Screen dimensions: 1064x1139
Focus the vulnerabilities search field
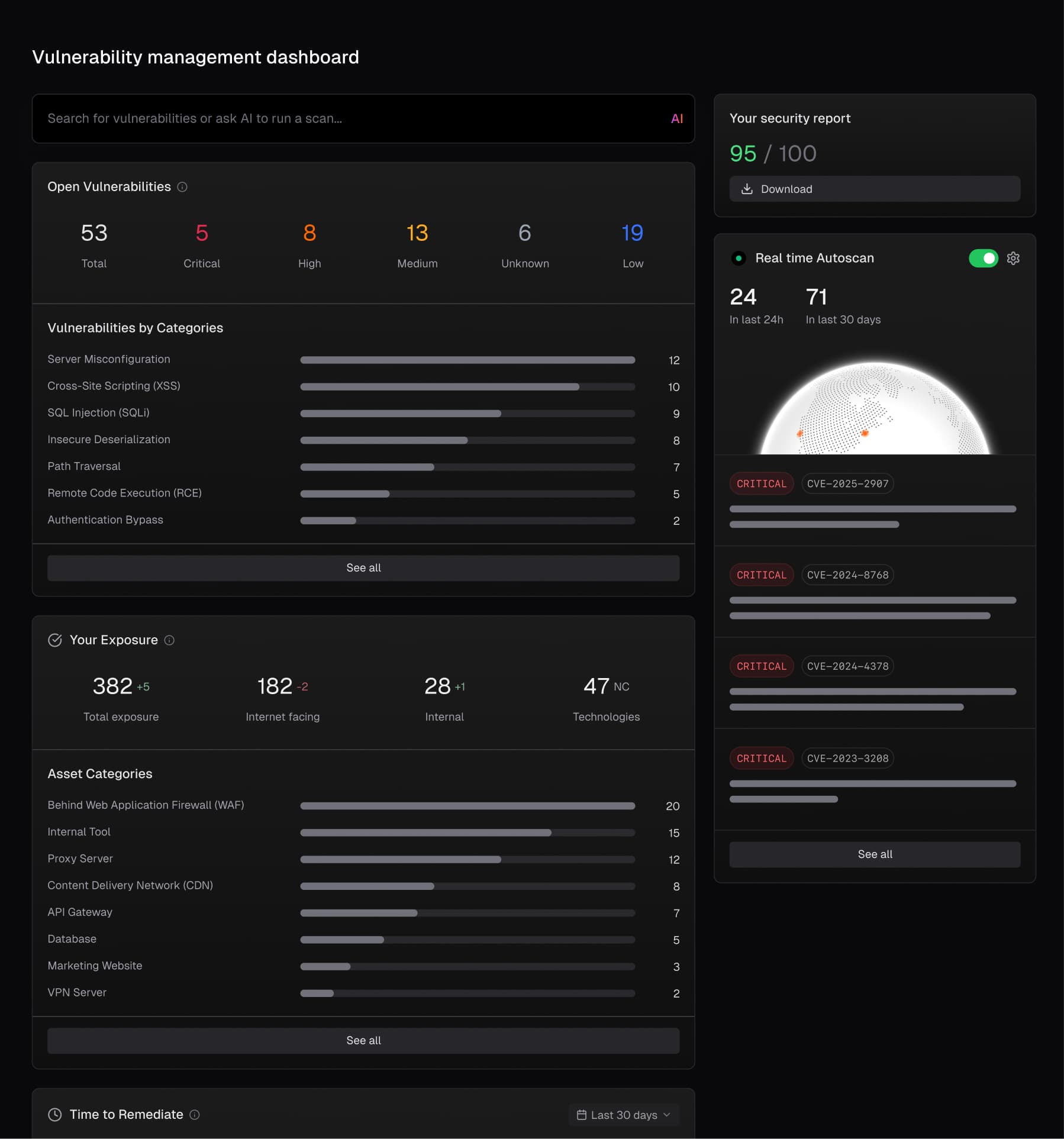pos(349,119)
